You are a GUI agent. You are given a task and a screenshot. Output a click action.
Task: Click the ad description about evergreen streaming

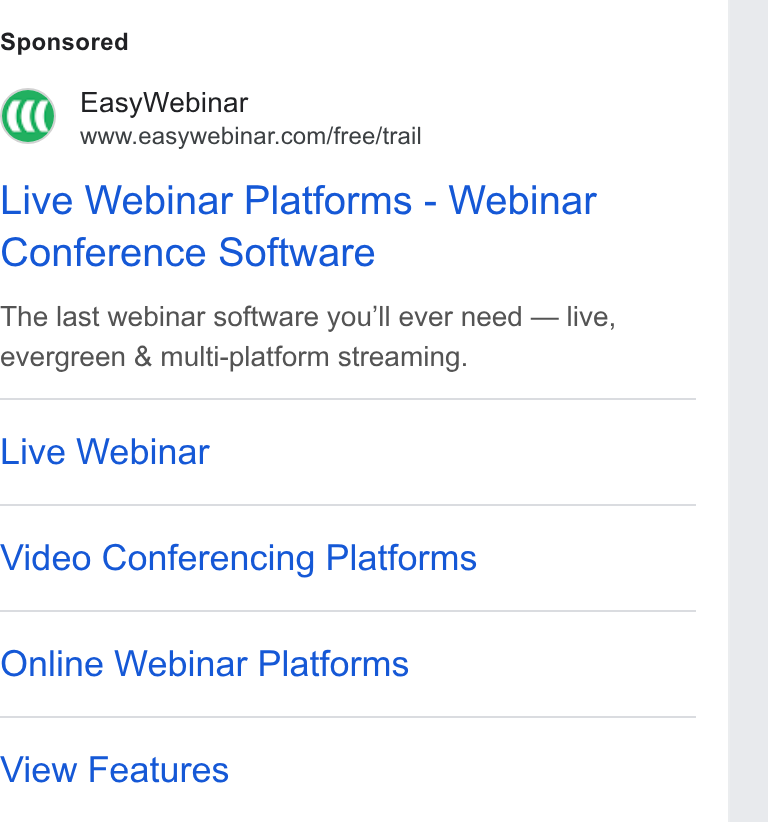308,337
